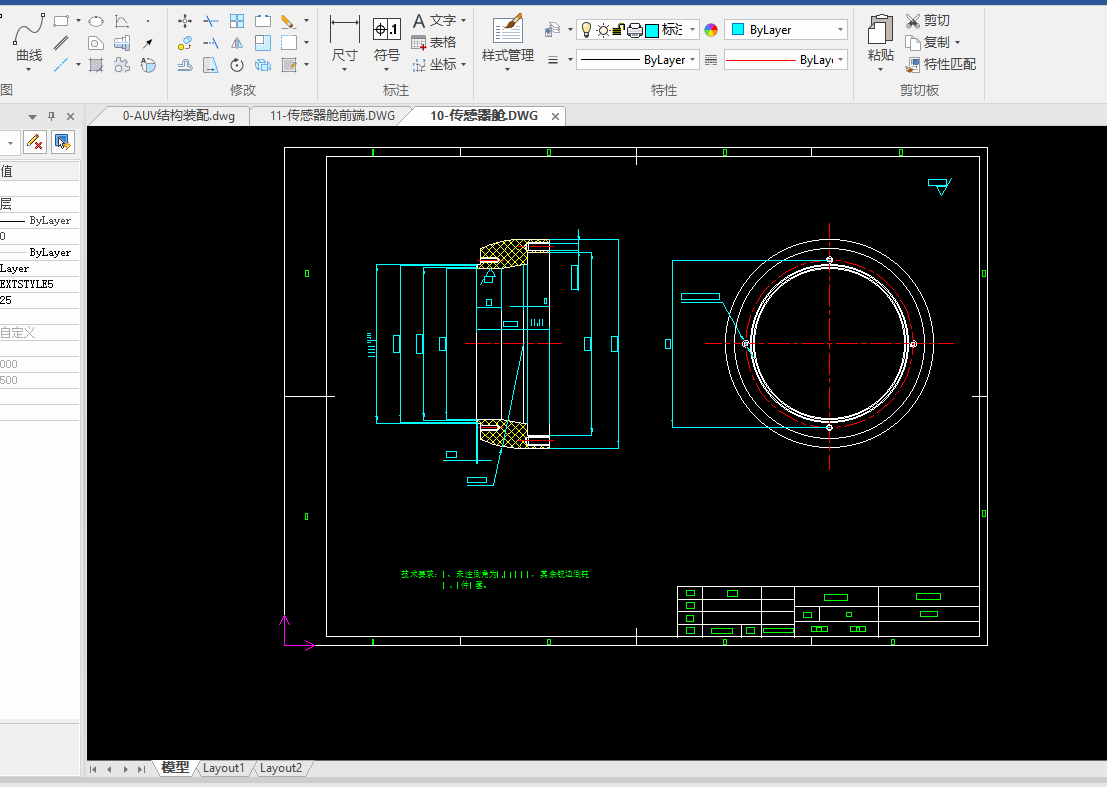This screenshot has width=1107, height=787.
Task: Select the ellipse drawing tool
Action: coord(96,22)
